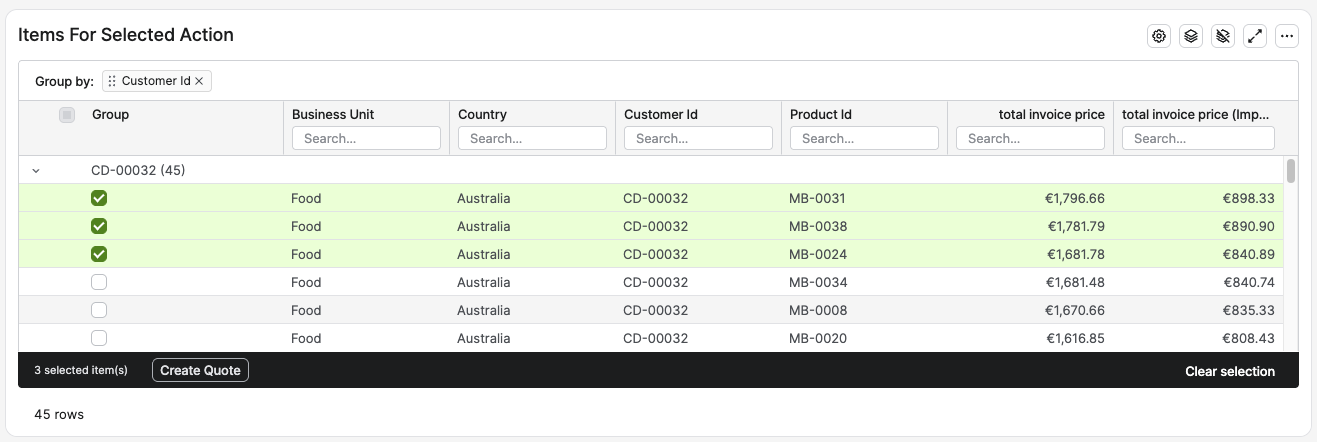Click the total invoice price search field

tap(1030, 138)
